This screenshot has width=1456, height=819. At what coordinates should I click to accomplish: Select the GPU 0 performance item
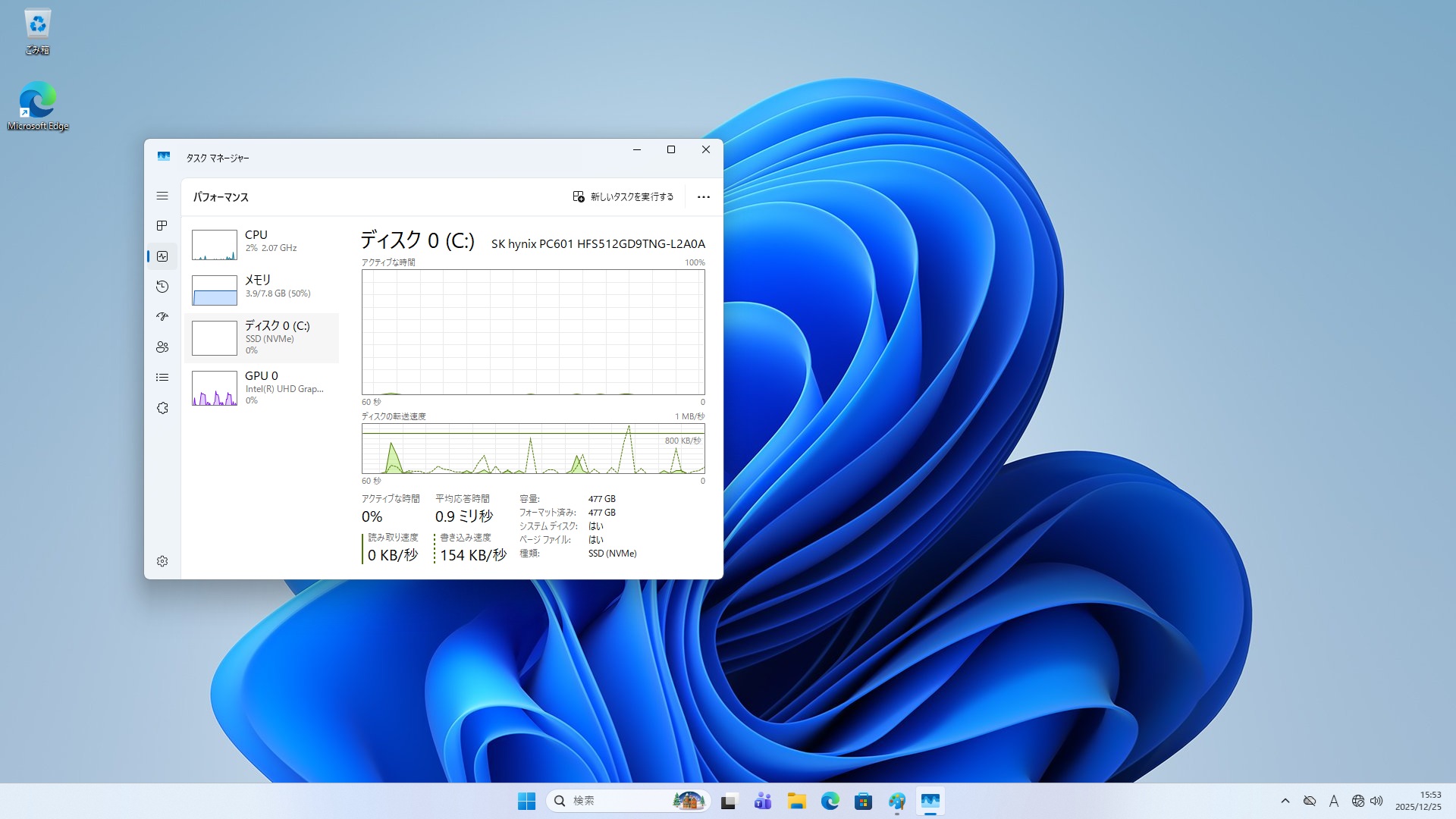coord(262,388)
